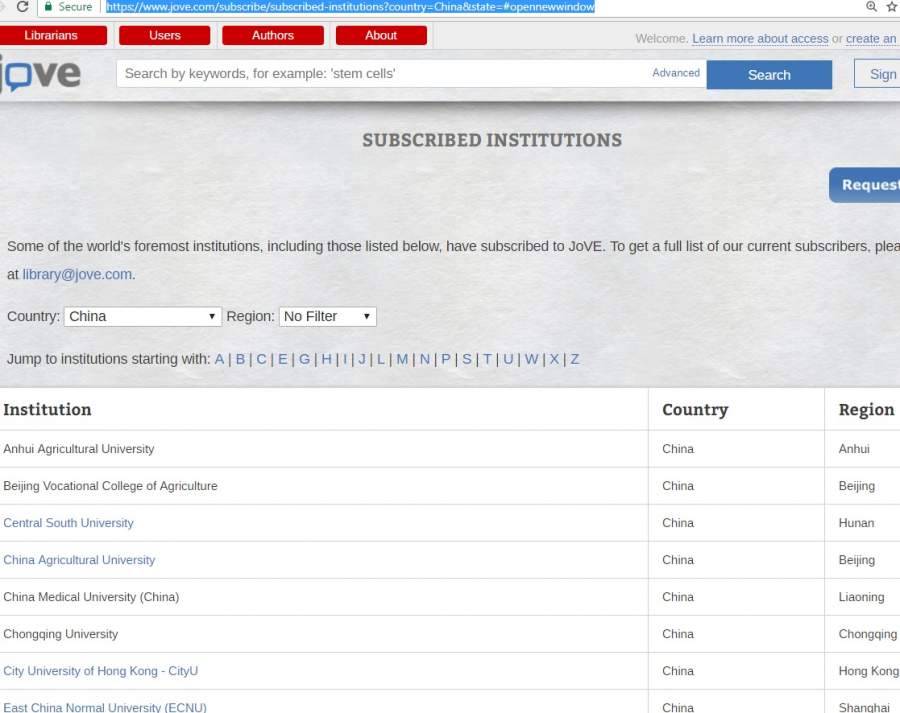This screenshot has width=900, height=713.
Task: Open the Advanced search link
Action: [x=676, y=73]
